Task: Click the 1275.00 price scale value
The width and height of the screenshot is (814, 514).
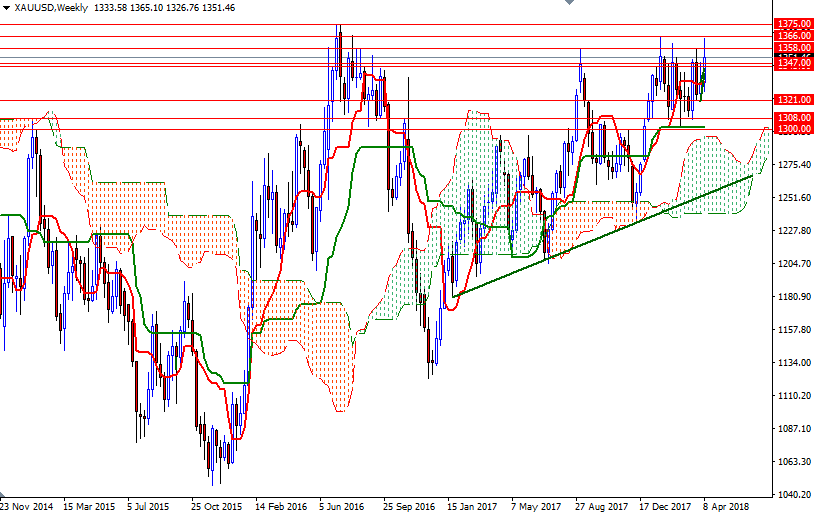Action: click(x=792, y=164)
